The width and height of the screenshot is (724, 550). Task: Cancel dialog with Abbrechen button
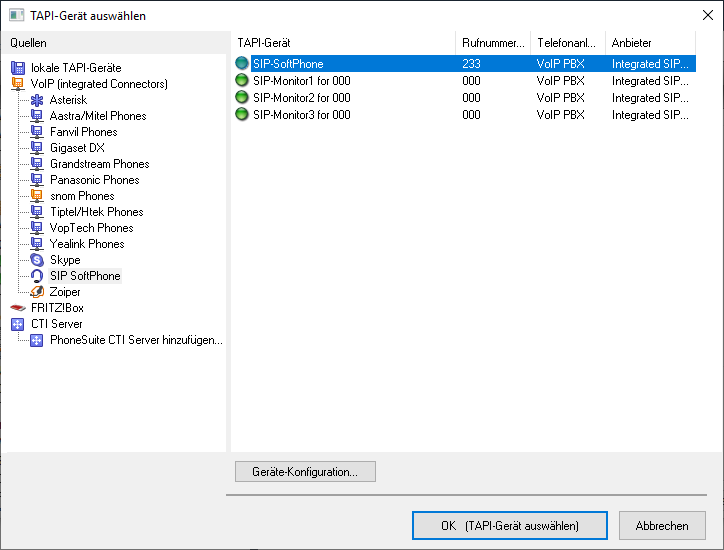662,525
